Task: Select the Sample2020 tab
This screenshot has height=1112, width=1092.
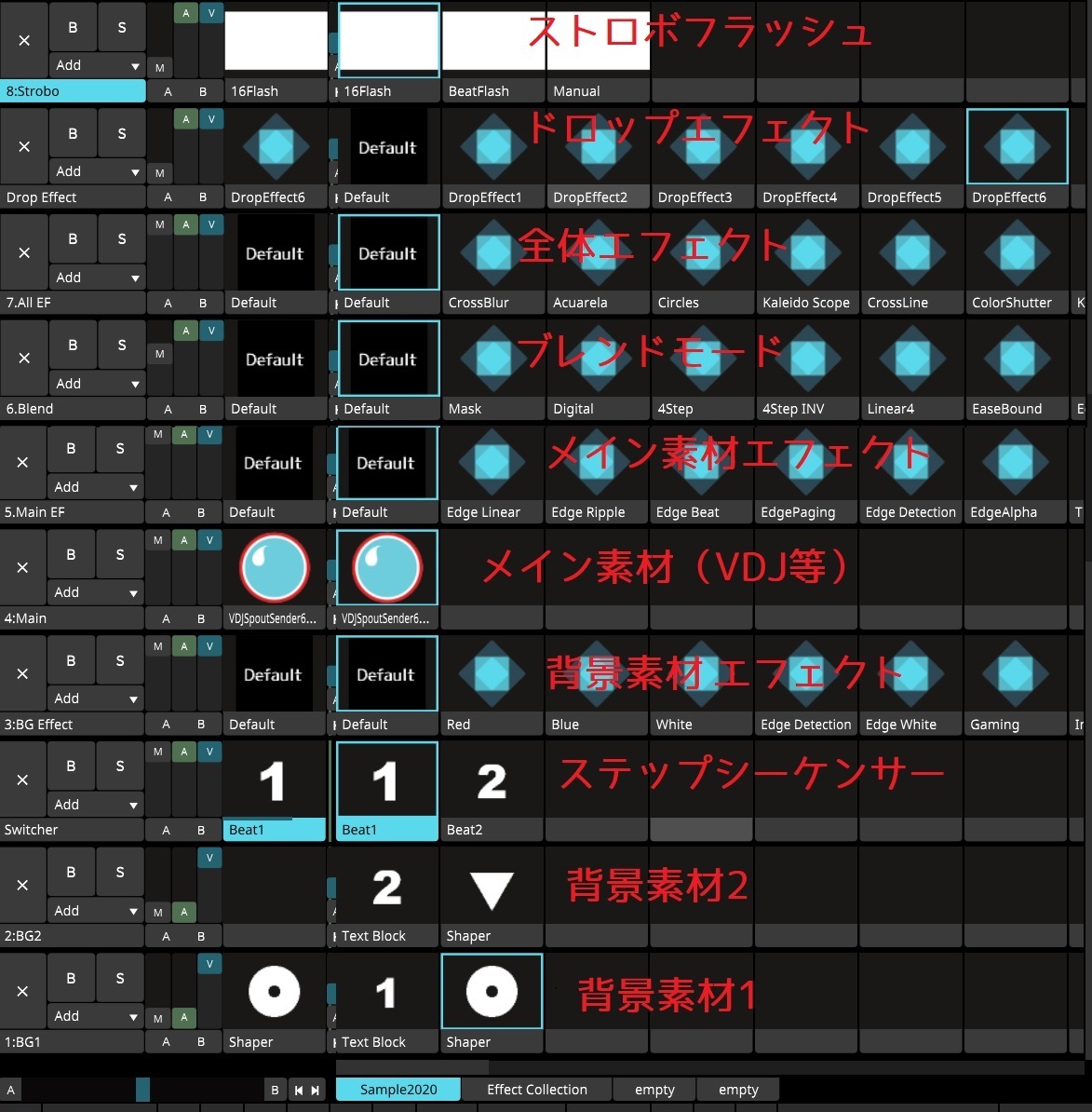Action: pyautogui.click(x=398, y=1089)
